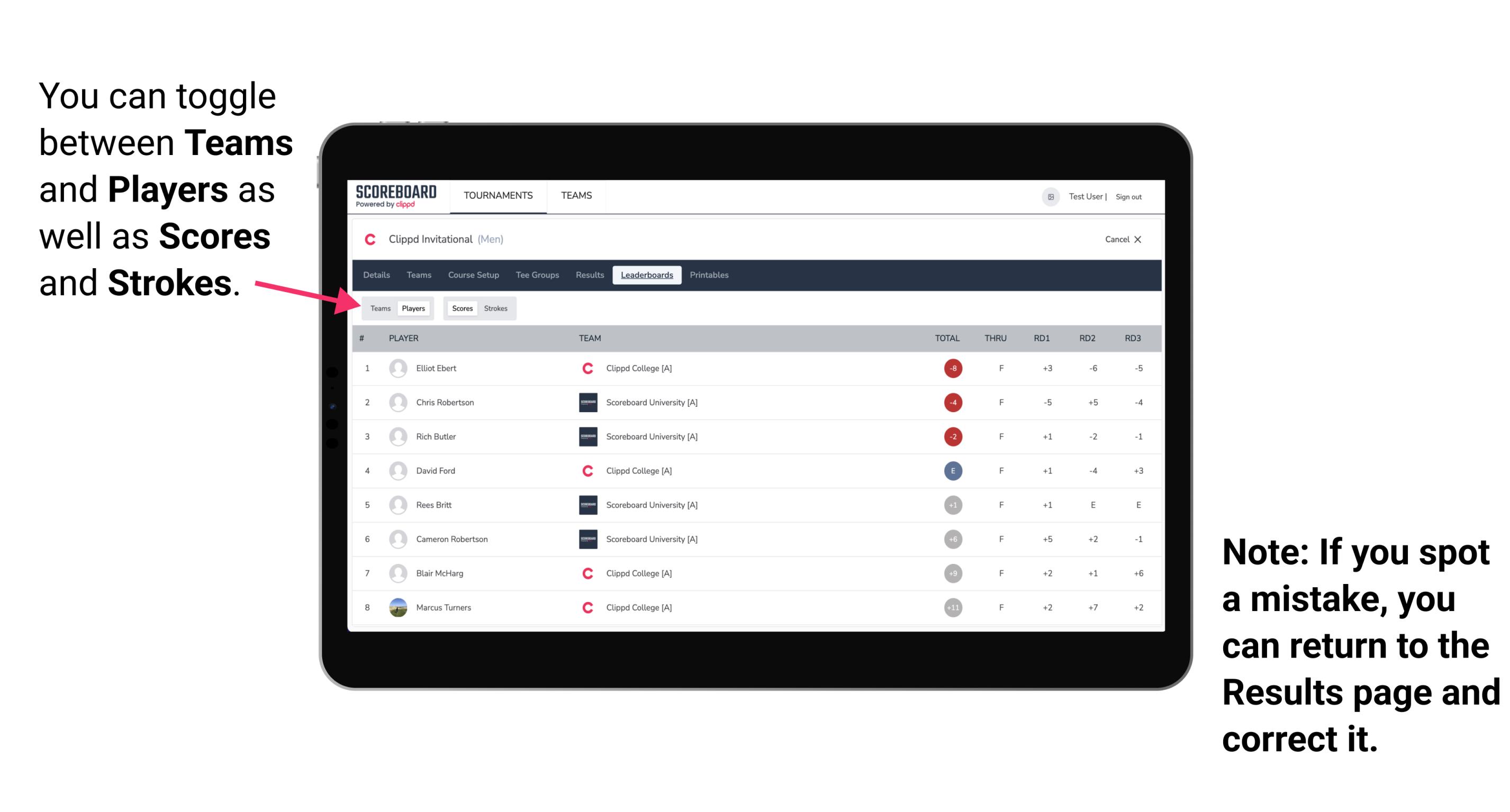This screenshot has width=1510, height=812.
Task: Toggle to Strokes display mode
Action: pyautogui.click(x=496, y=308)
